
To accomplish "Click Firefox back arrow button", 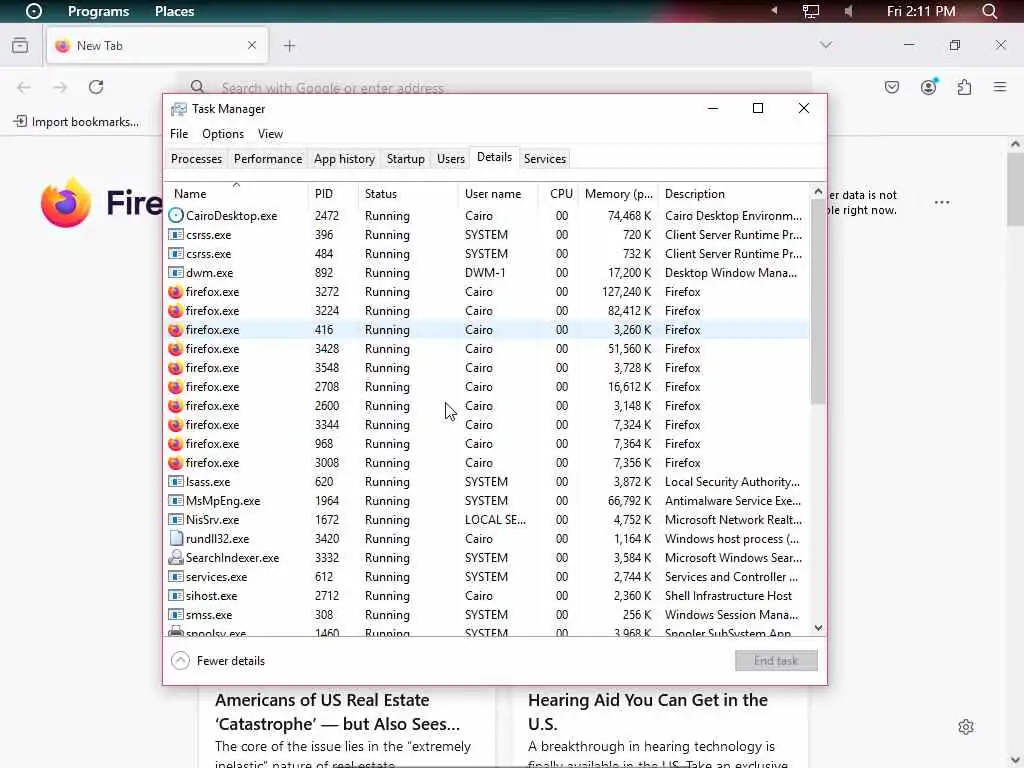I will [24, 88].
